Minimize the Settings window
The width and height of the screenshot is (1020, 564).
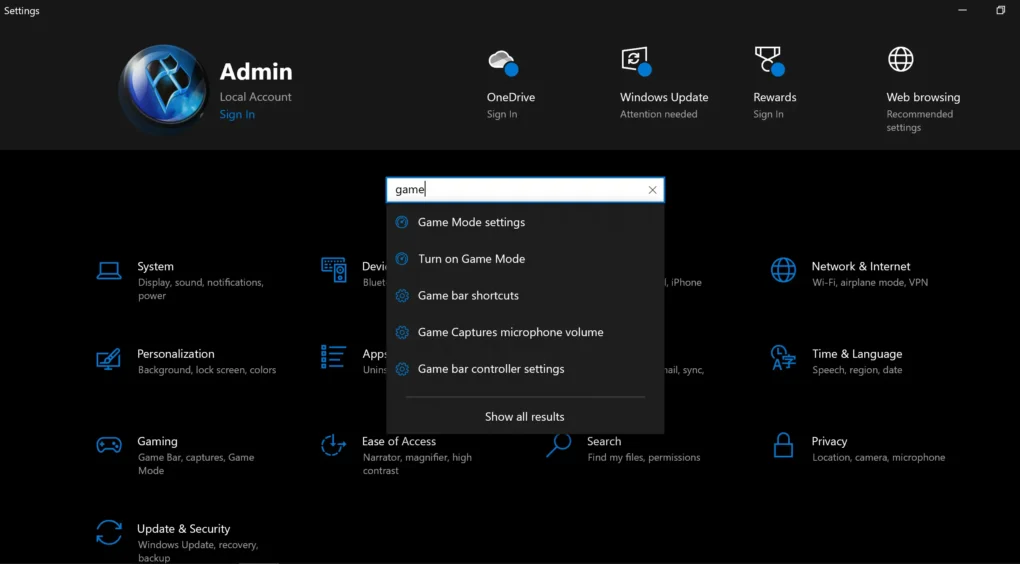point(962,10)
